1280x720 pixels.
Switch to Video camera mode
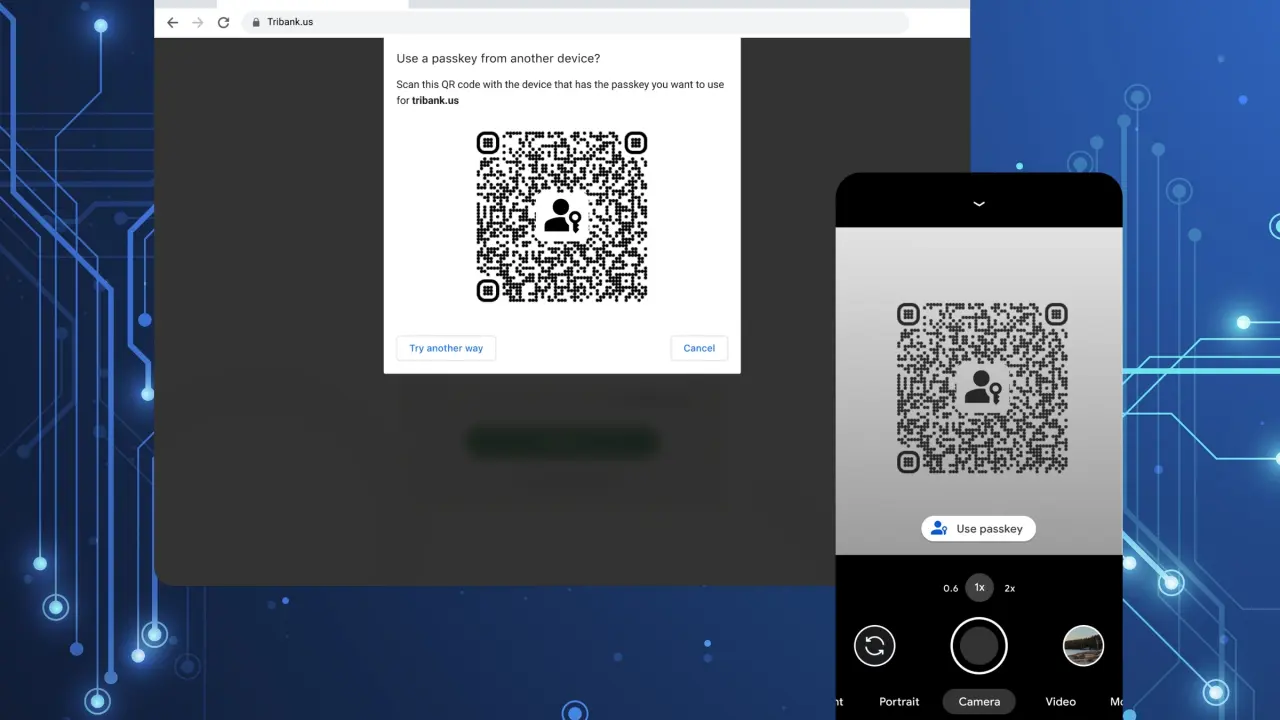click(1060, 701)
